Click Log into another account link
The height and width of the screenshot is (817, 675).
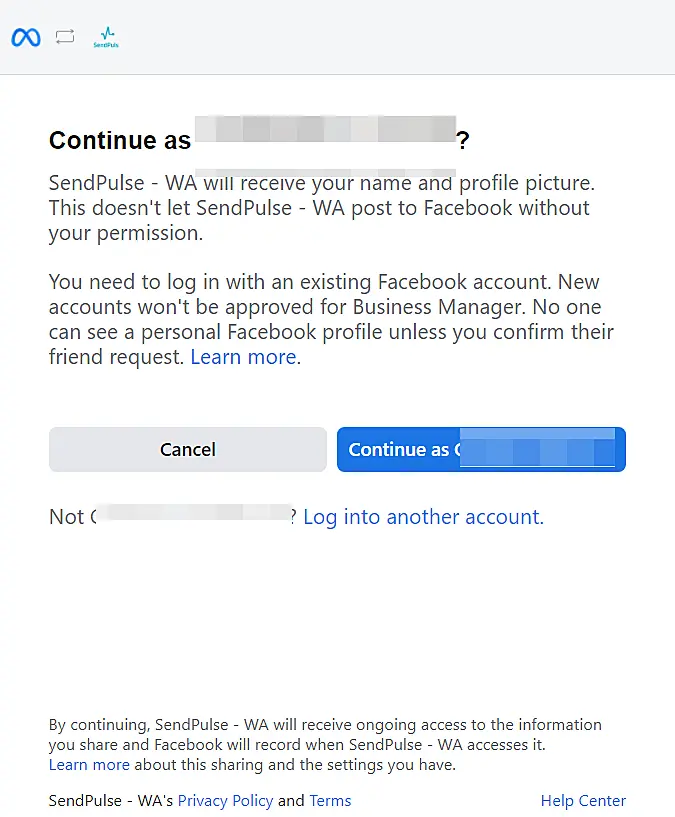(423, 517)
